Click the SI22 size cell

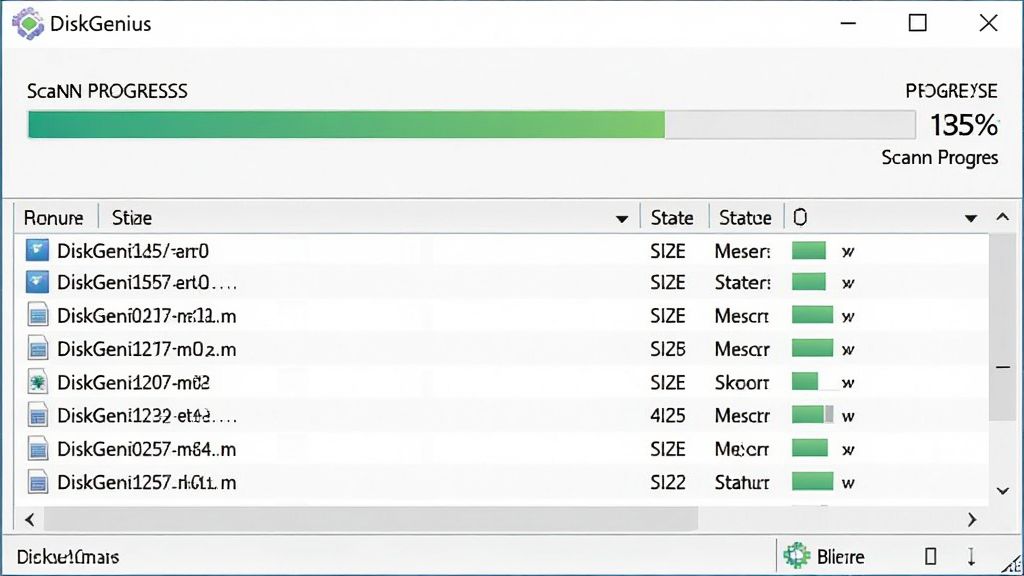tap(667, 483)
